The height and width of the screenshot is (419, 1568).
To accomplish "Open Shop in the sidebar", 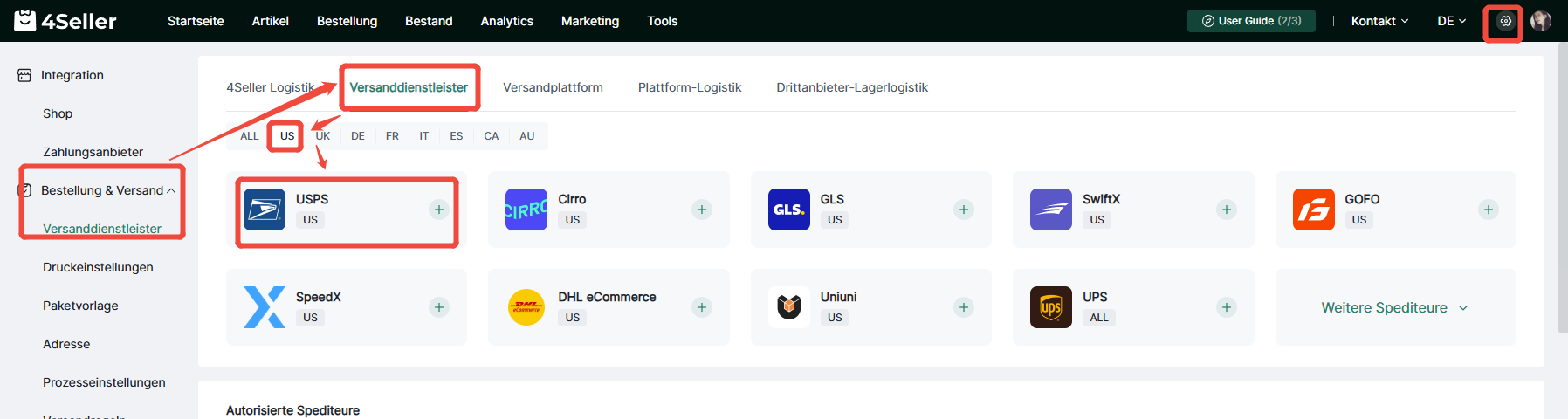I will (x=58, y=113).
